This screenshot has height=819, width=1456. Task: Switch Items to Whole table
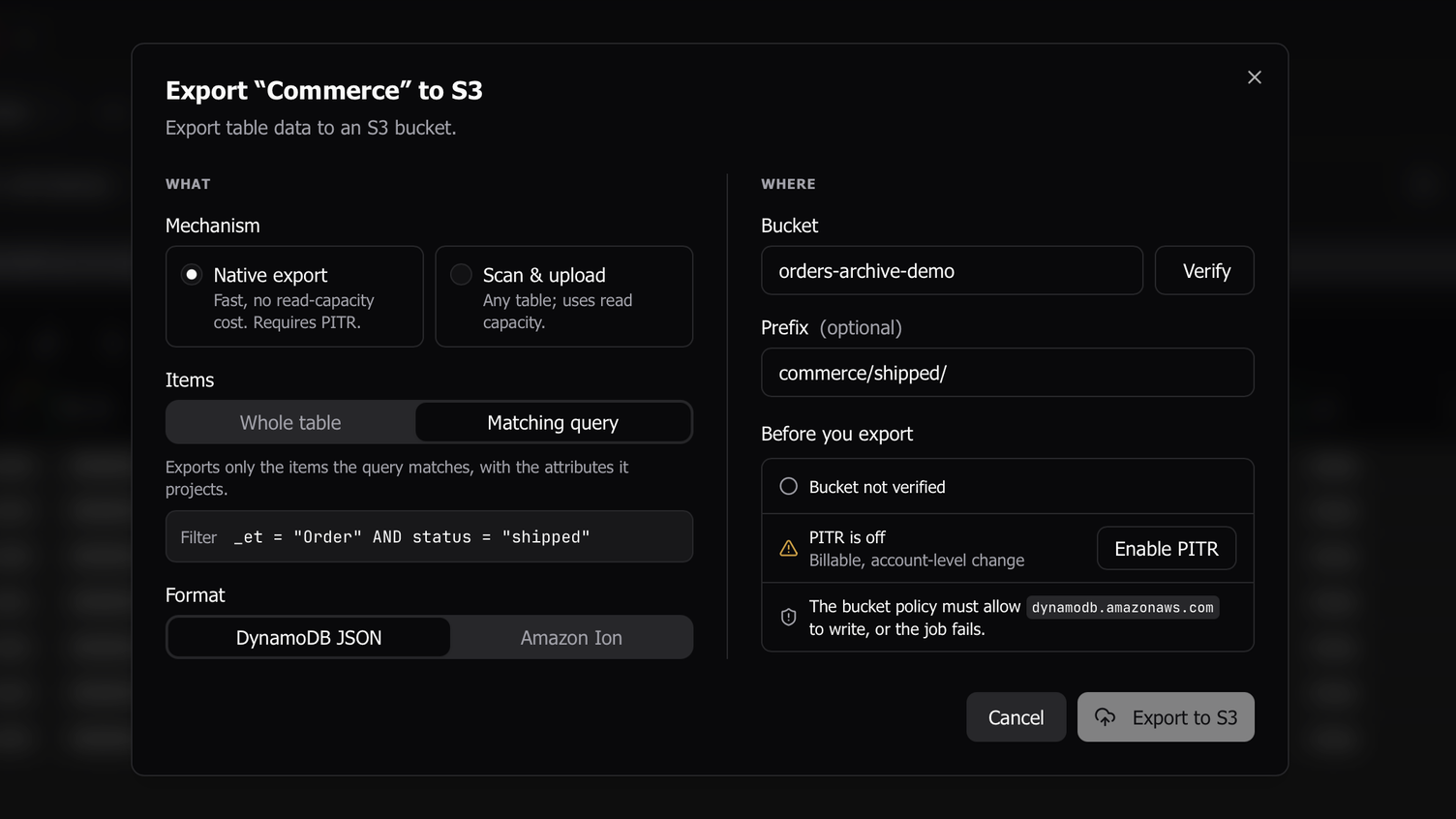click(x=290, y=423)
